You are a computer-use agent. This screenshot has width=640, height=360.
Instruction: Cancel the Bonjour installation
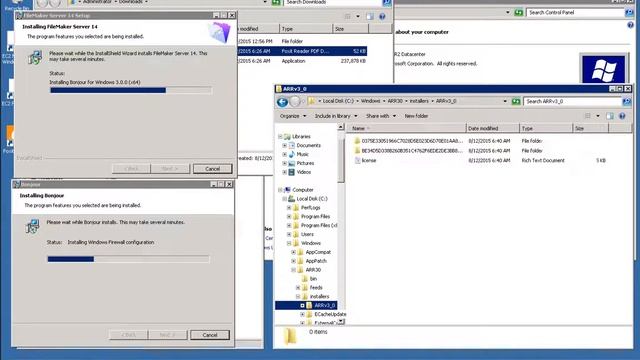coord(210,335)
